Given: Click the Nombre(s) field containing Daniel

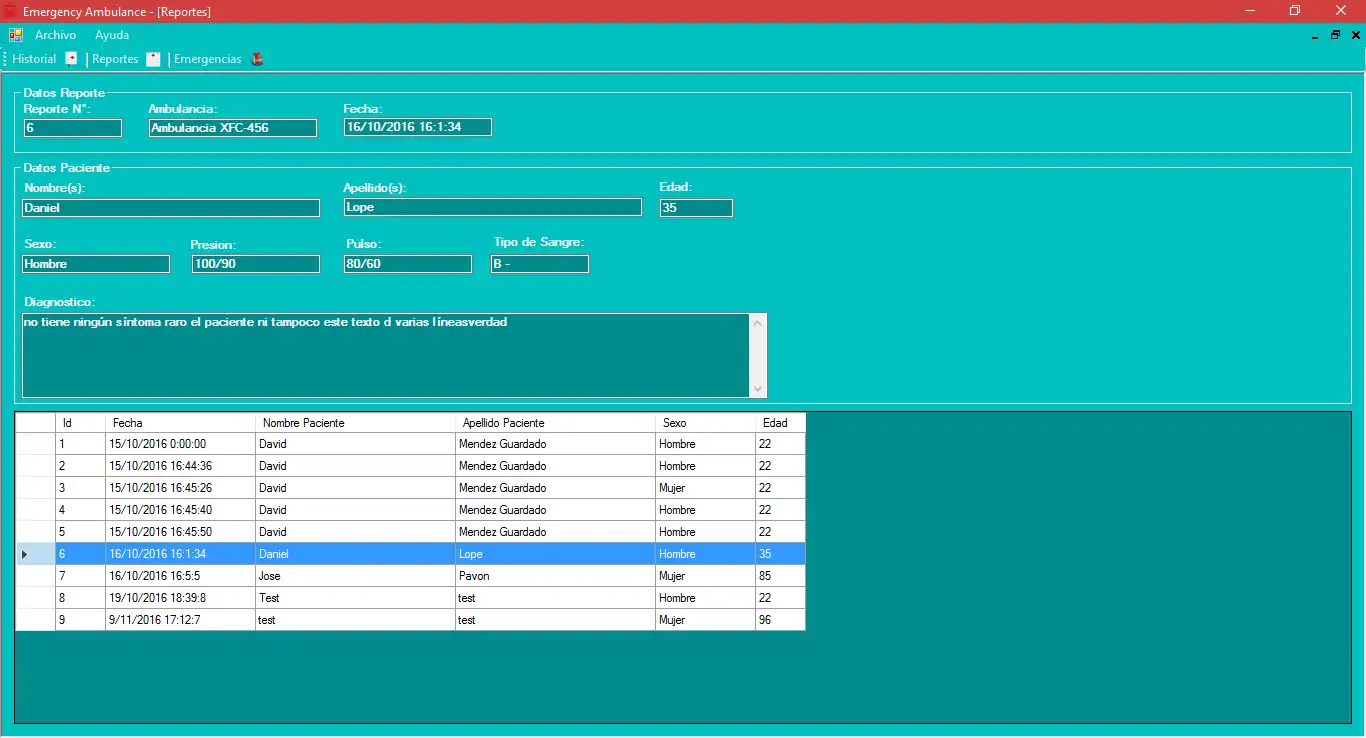Looking at the screenshot, I should (171, 208).
